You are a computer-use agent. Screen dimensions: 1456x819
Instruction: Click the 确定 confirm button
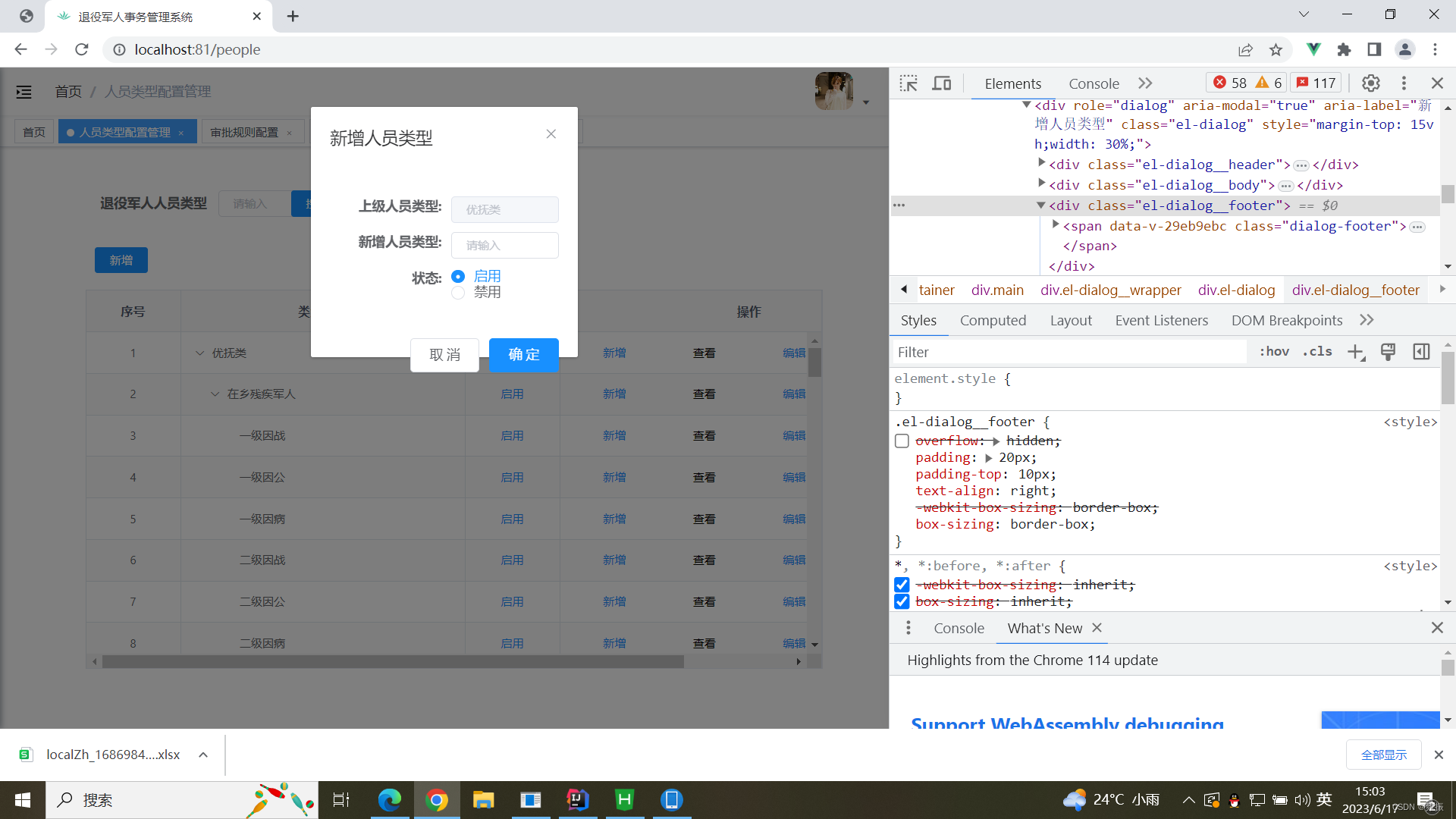[x=523, y=355]
